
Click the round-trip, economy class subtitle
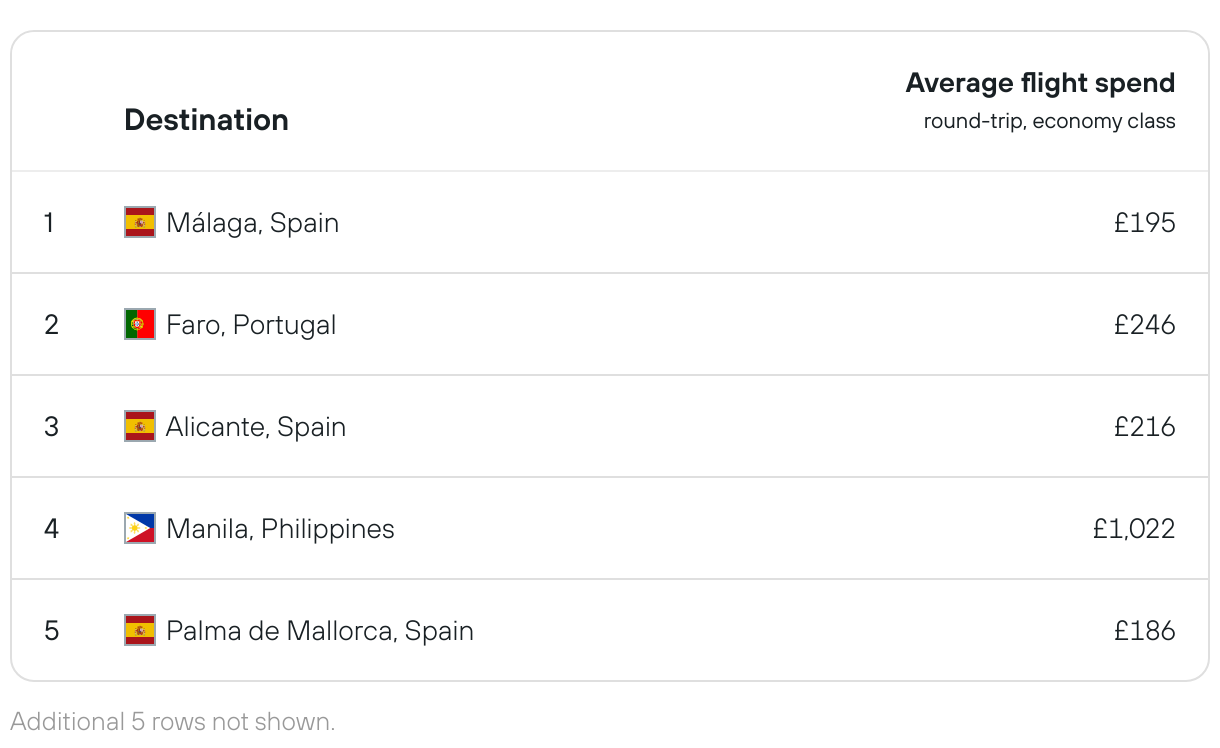tap(1049, 122)
